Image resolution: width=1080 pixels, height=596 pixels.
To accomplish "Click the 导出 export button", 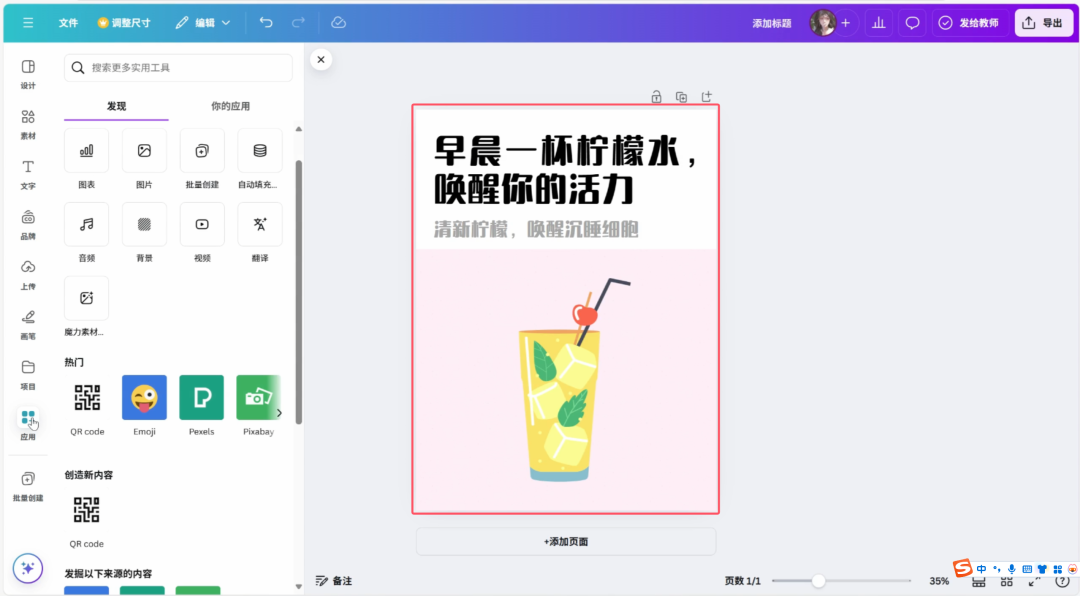I will tap(1043, 22).
